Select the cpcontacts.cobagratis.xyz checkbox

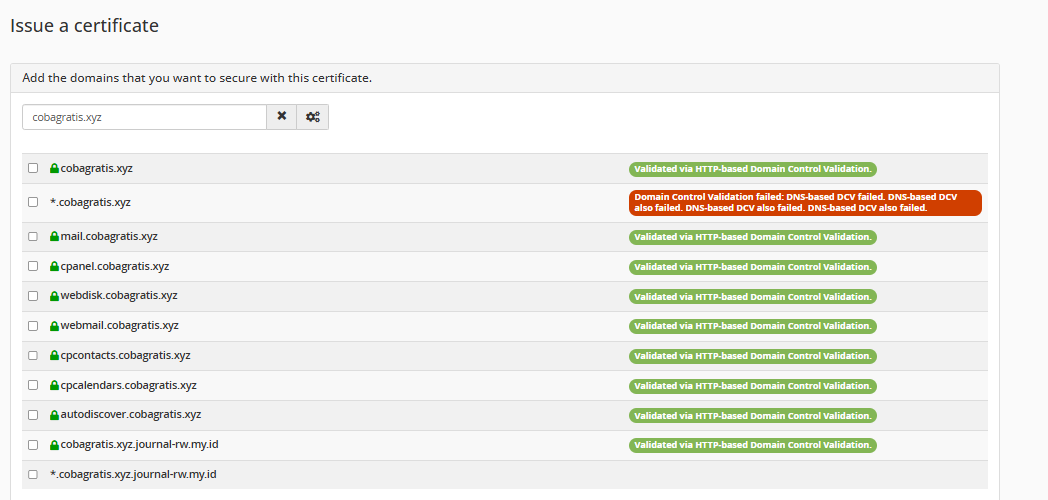point(33,355)
